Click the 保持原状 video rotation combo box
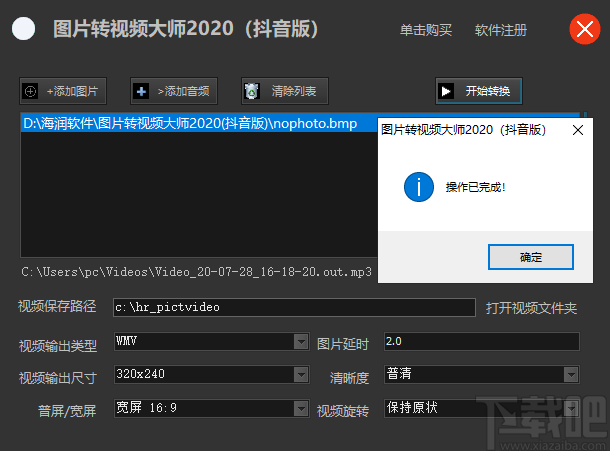Viewport: 610px width, 451px height. (x=482, y=408)
